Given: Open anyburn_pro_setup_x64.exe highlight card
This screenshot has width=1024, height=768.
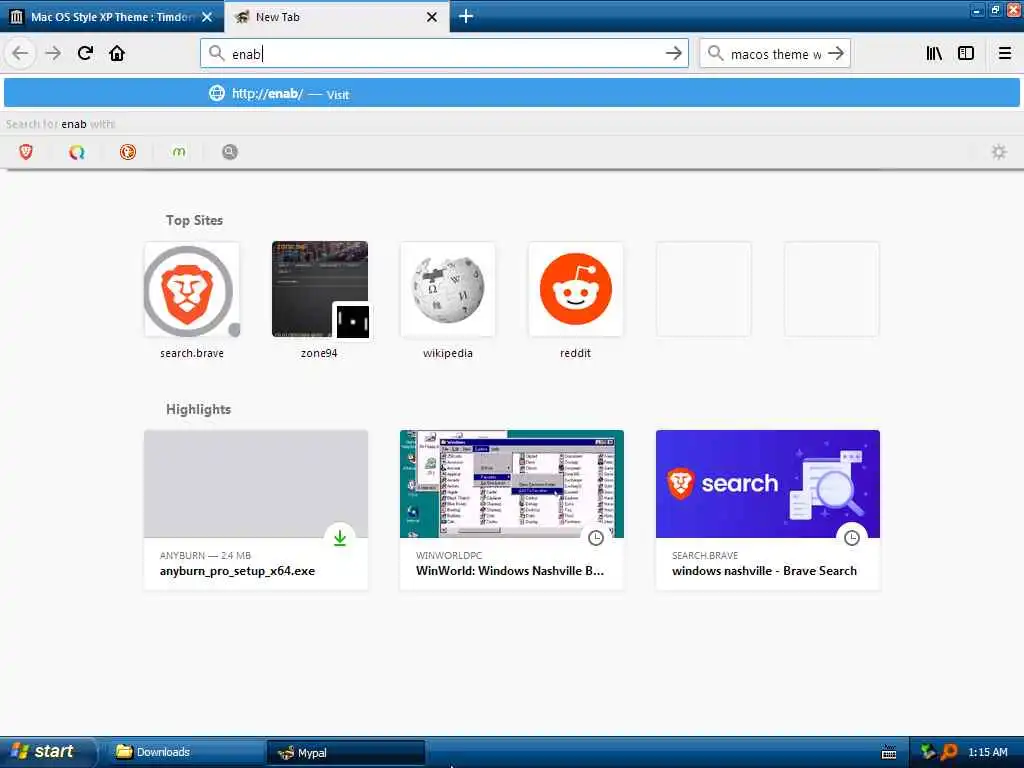Looking at the screenshot, I should 256,510.
